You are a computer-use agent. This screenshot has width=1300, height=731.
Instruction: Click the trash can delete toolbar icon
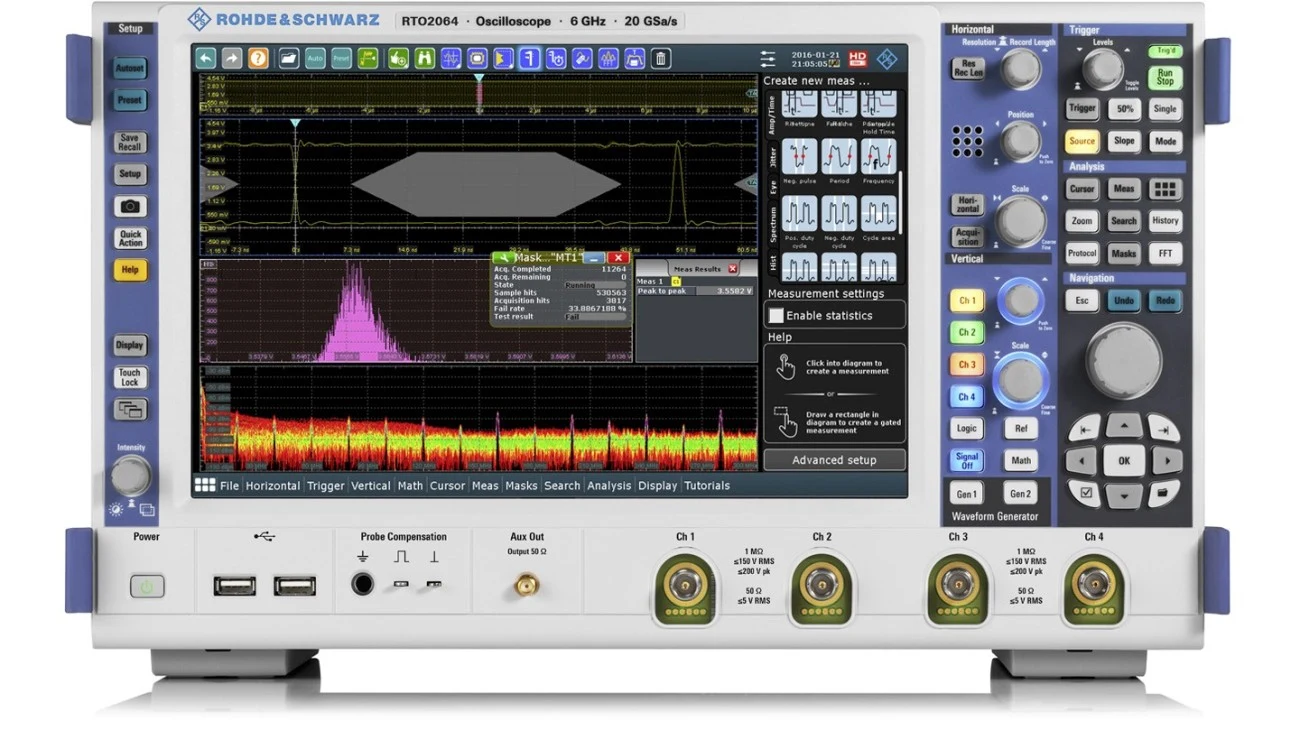point(660,59)
